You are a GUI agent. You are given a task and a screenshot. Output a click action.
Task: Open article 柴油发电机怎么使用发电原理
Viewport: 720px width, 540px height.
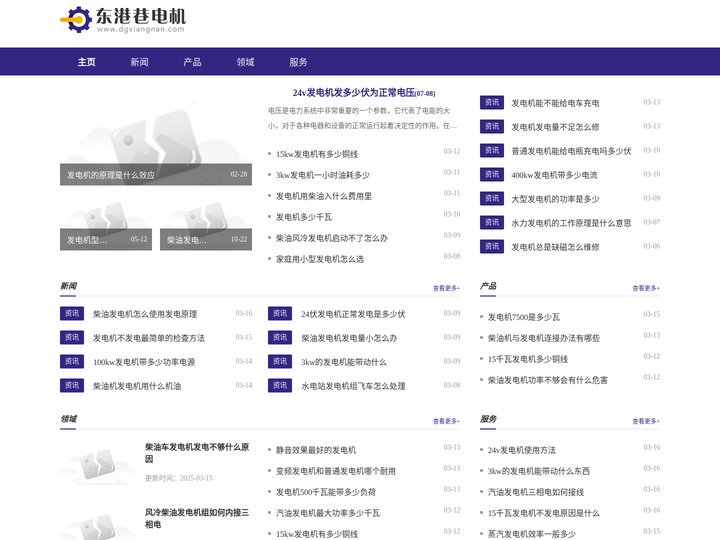point(145,315)
